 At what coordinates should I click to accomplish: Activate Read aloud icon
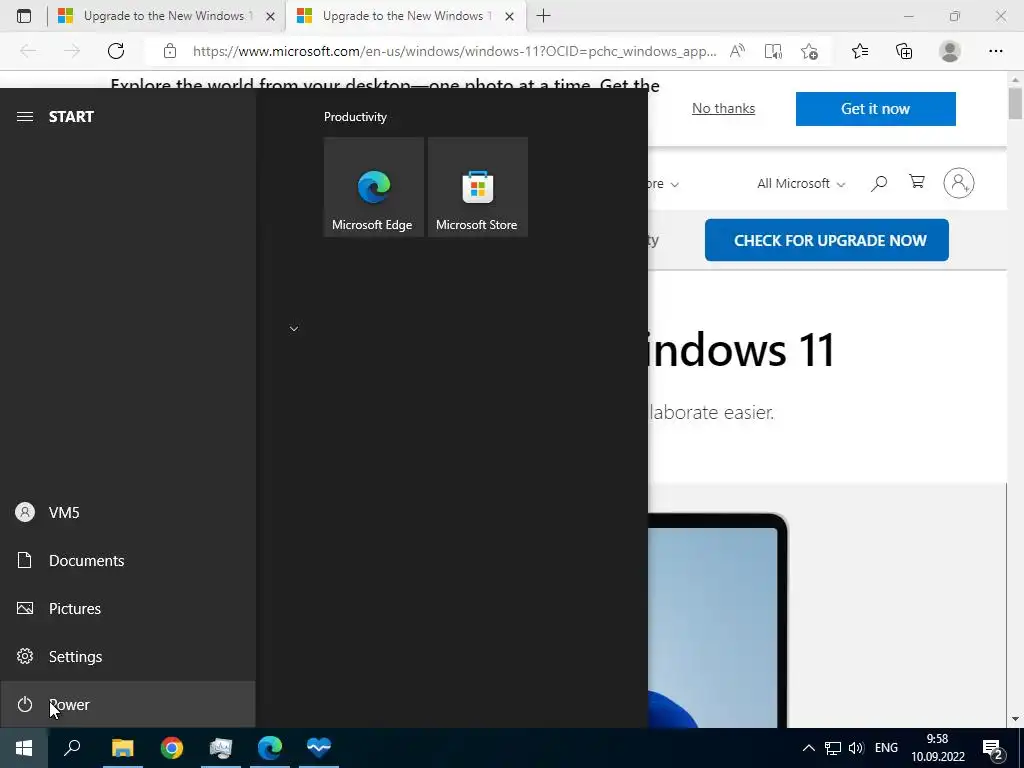[737, 51]
